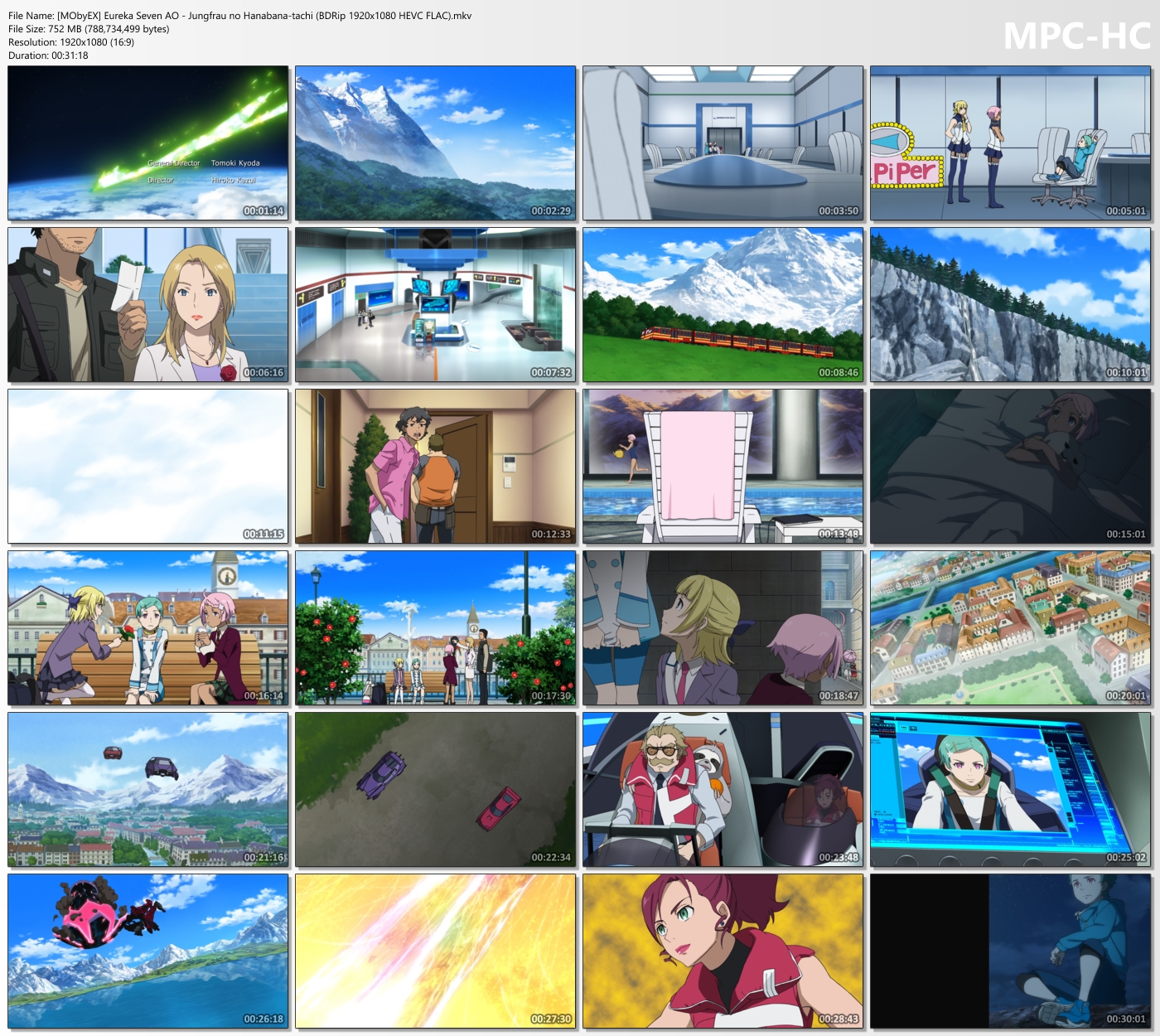
Task: Select the blonde woman thumbnail at 00:06:16
Action: point(148,304)
